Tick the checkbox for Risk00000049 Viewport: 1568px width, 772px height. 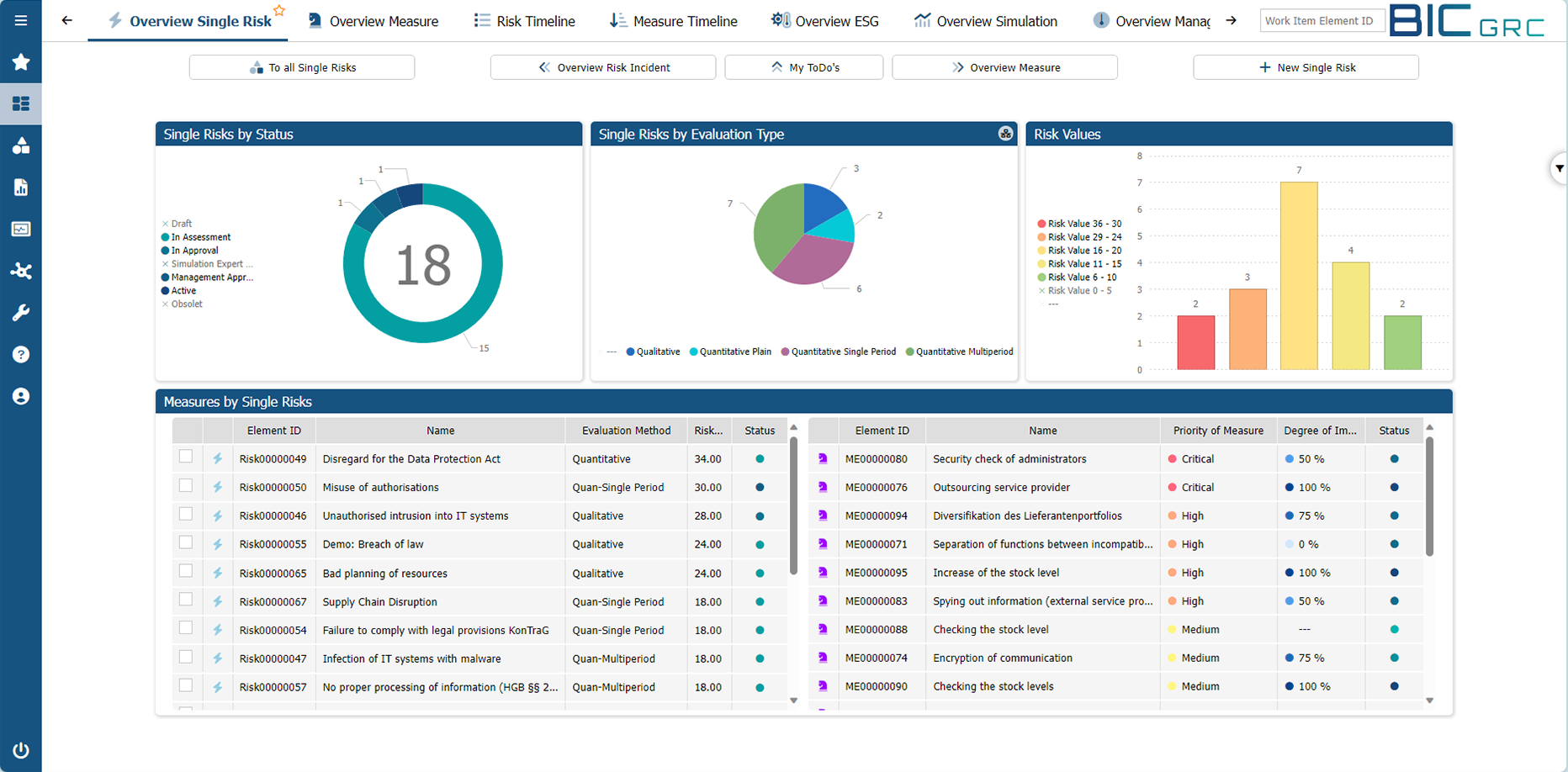pyautogui.click(x=186, y=457)
